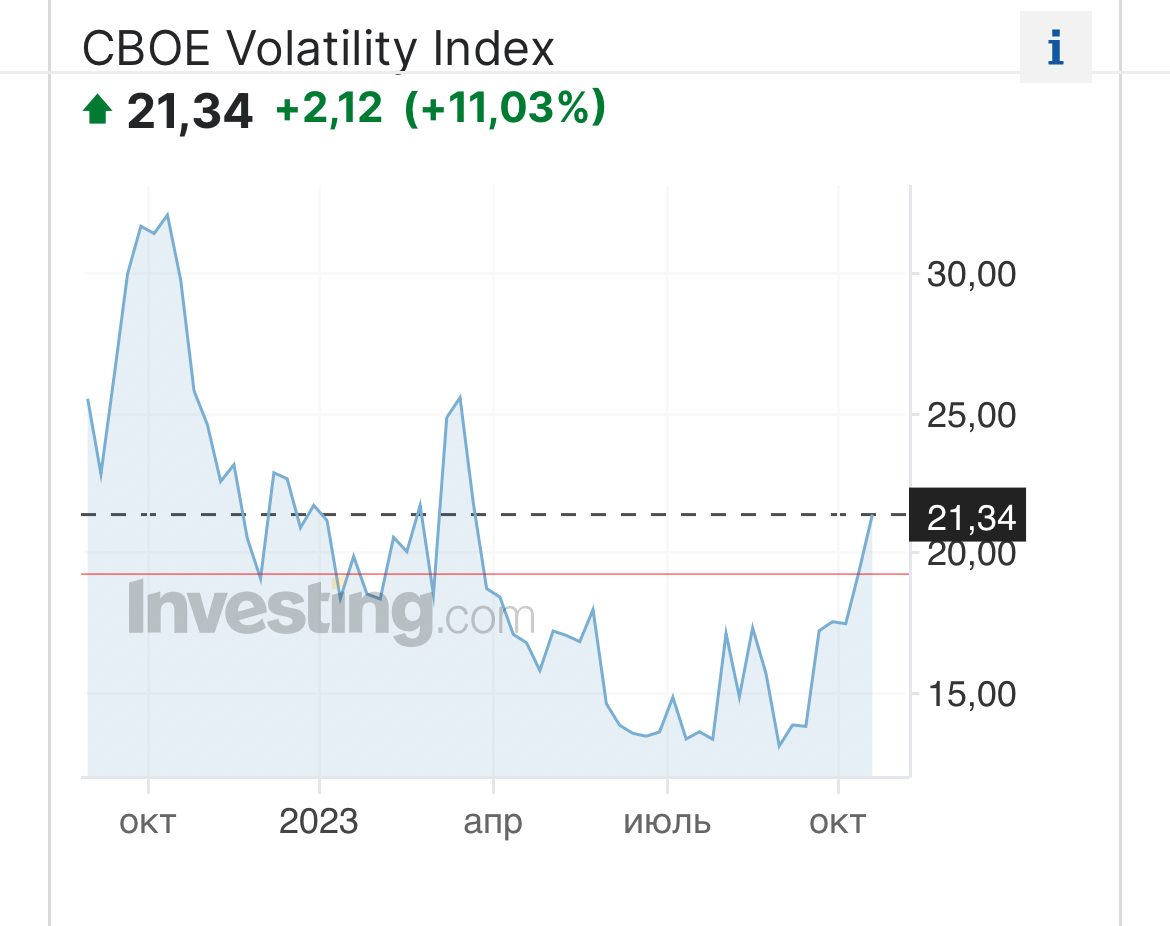Image resolution: width=1170 pixels, height=926 pixels.
Task: Click the green up arrow icon
Action: [x=97, y=108]
